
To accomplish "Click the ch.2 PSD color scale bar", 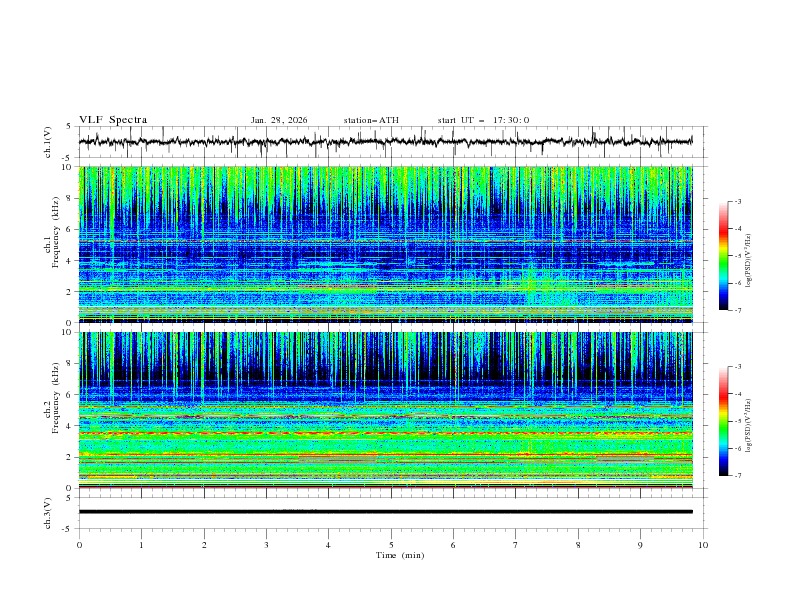I will tap(723, 421).
